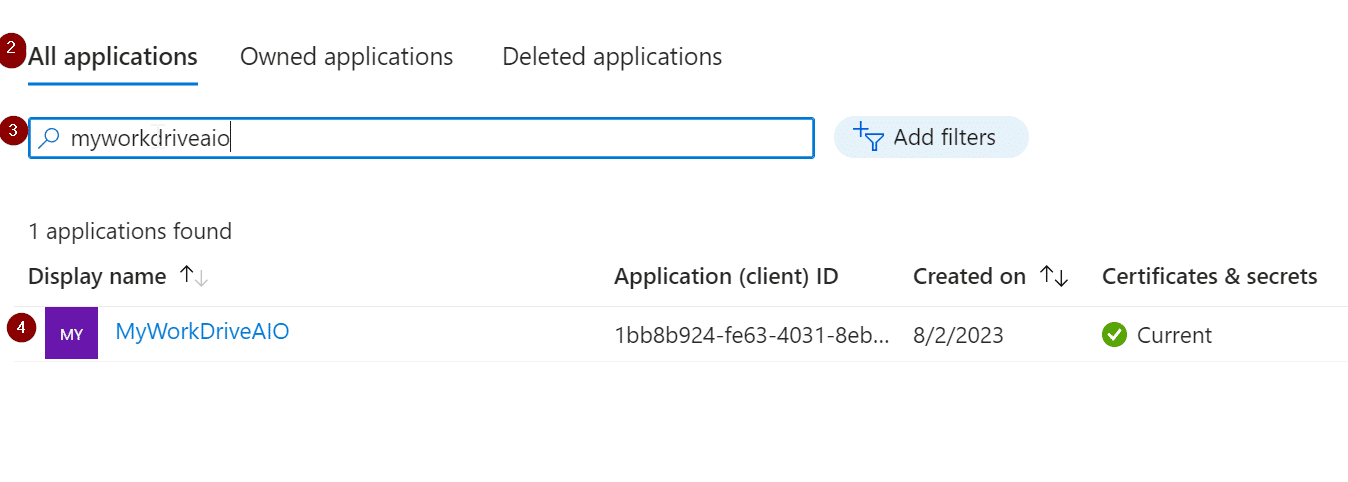Screen dimensions: 1348x482
Task: Go to Deleted applications tab
Action: (612, 57)
